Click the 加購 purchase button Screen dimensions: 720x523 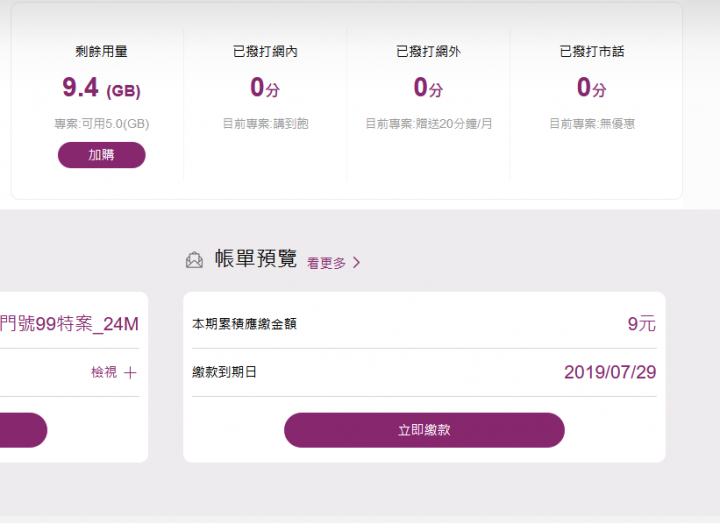[x=101, y=155]
